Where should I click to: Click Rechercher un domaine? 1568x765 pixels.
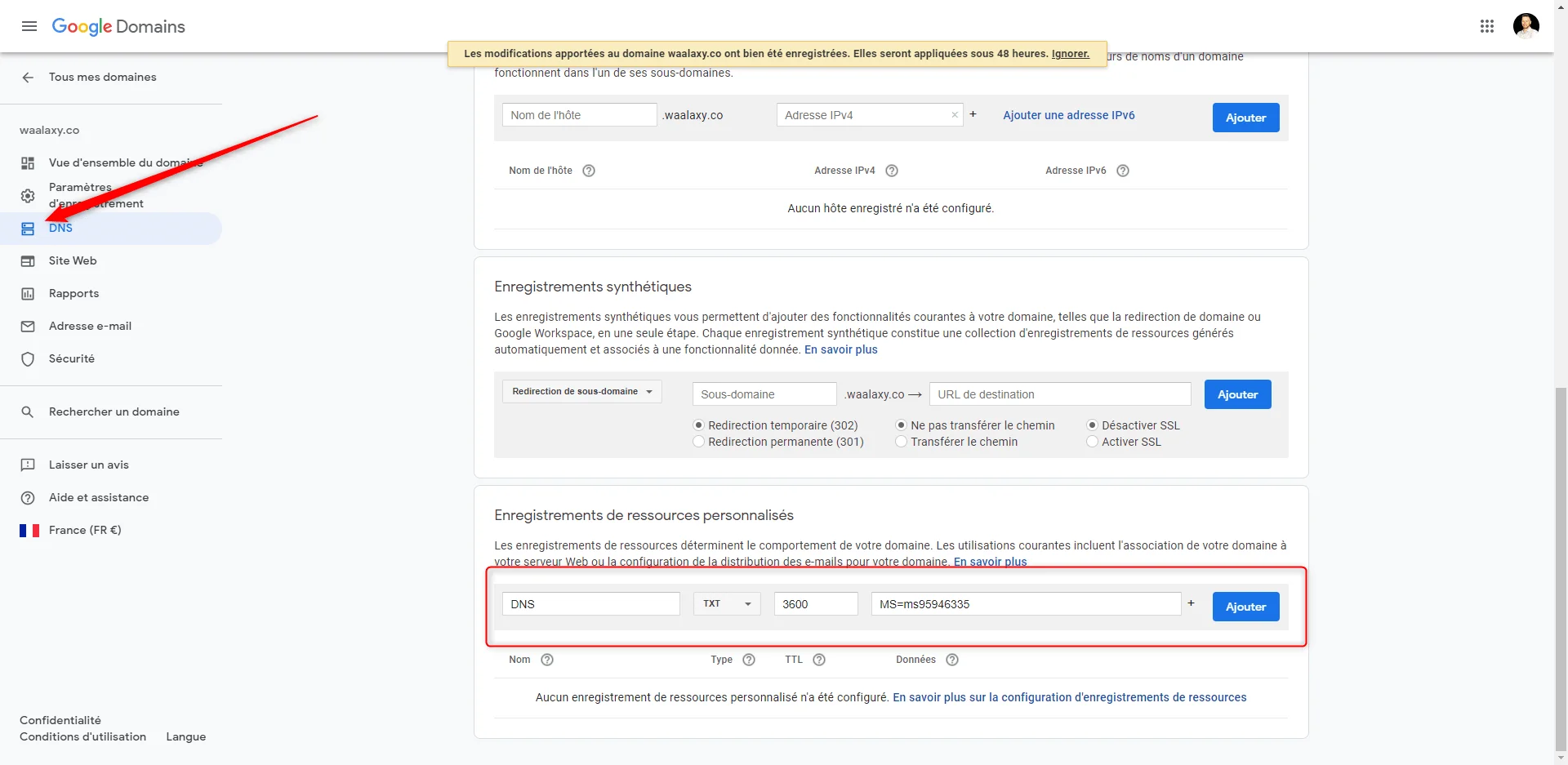click(114, 412)
